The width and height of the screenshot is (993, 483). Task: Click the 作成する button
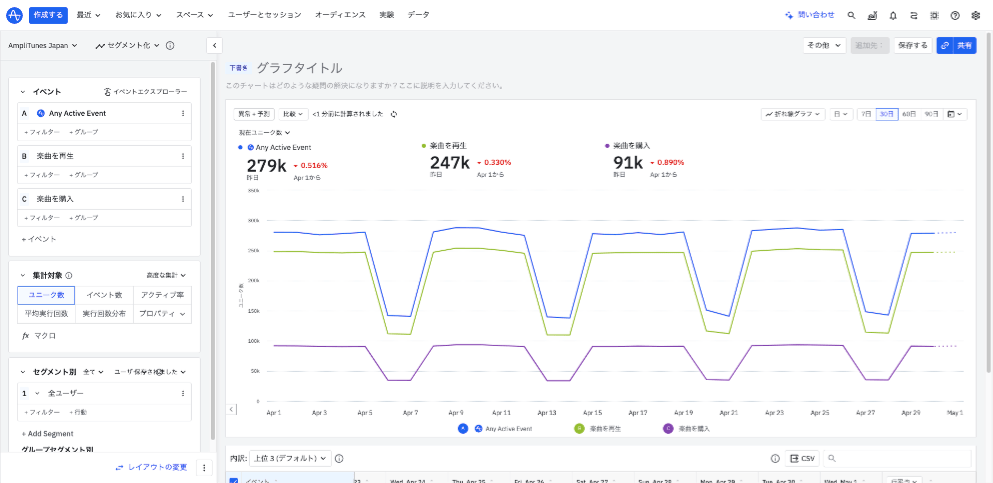[x=48, y=15]
